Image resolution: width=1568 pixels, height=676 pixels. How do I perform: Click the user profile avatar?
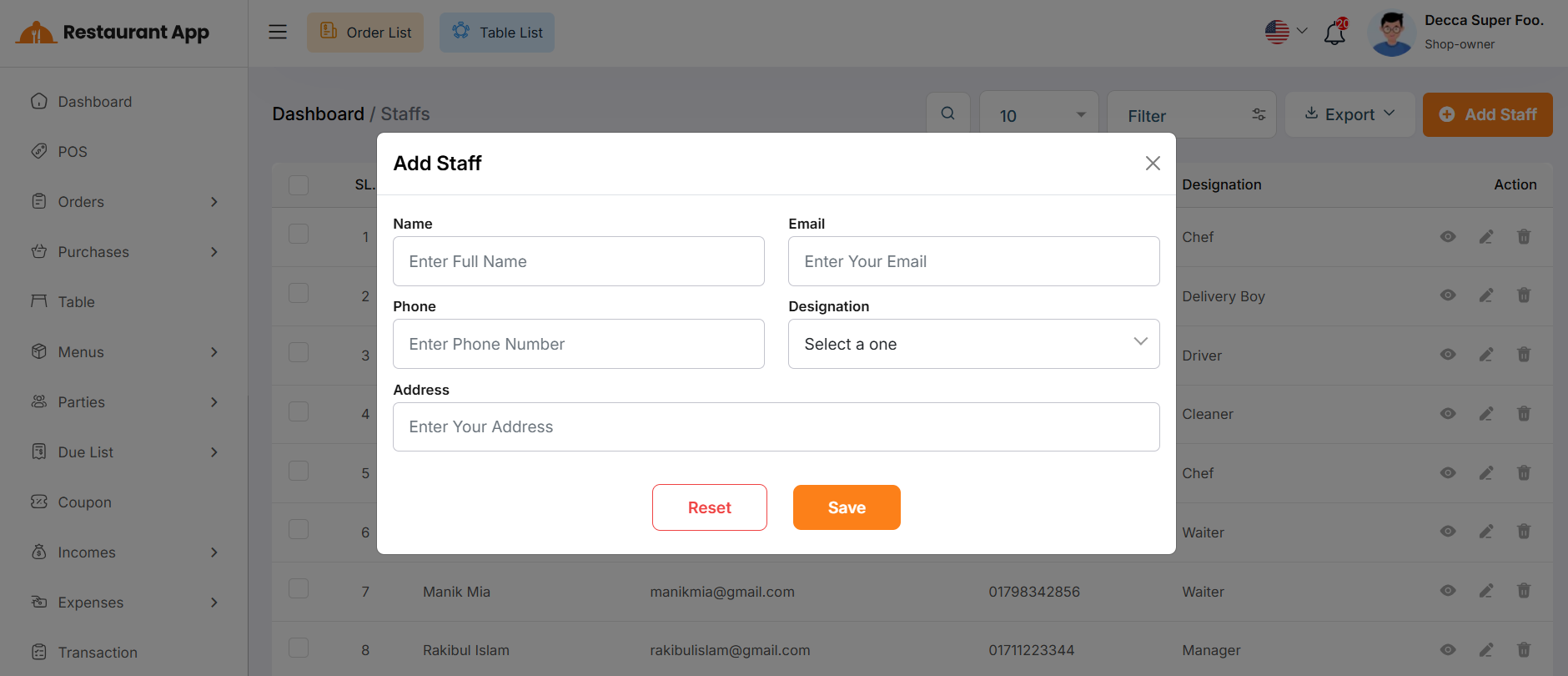[1391, 33]
